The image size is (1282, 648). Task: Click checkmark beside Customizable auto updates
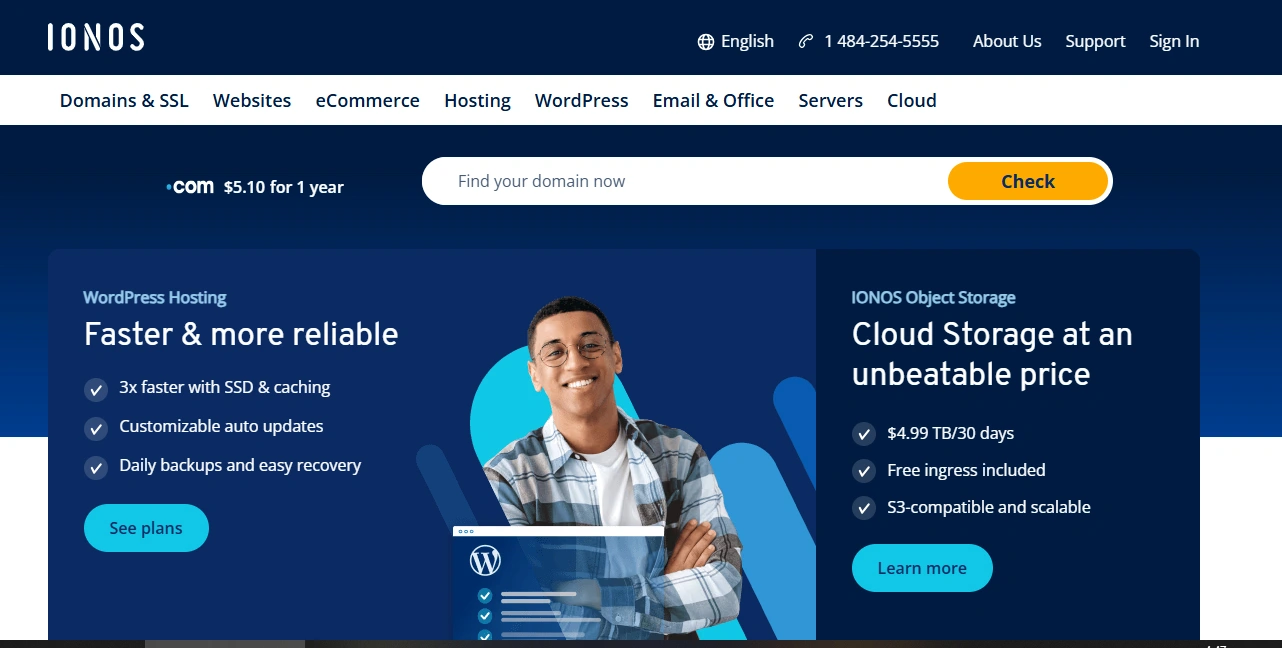tap(96, 428)
